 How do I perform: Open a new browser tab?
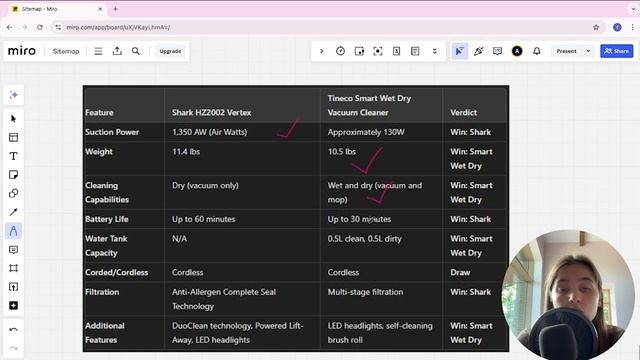(x=116, y=9)
